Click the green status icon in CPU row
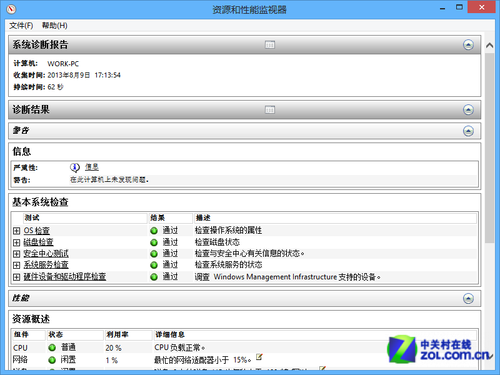The image size is (500, 375). (x=52, y=348)
